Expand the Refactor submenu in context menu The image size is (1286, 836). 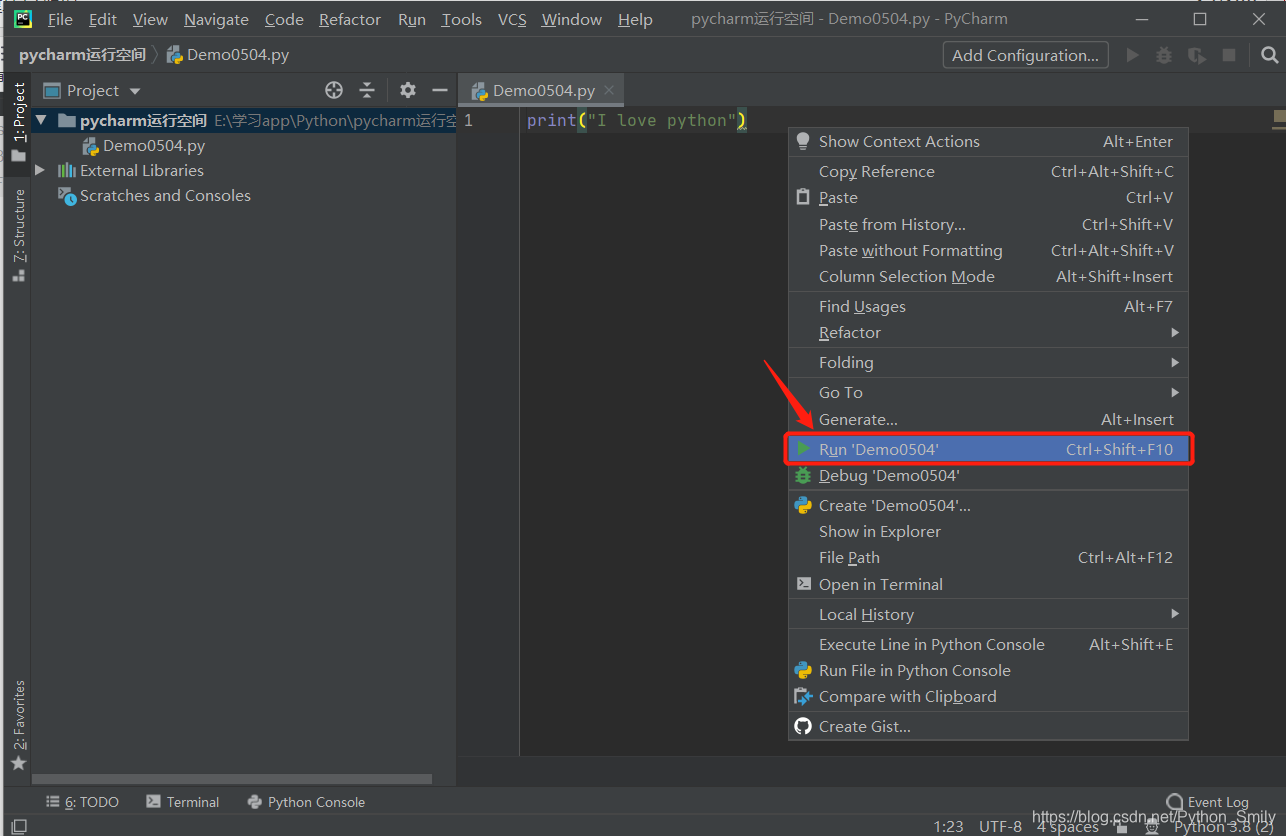pos(988,332)
